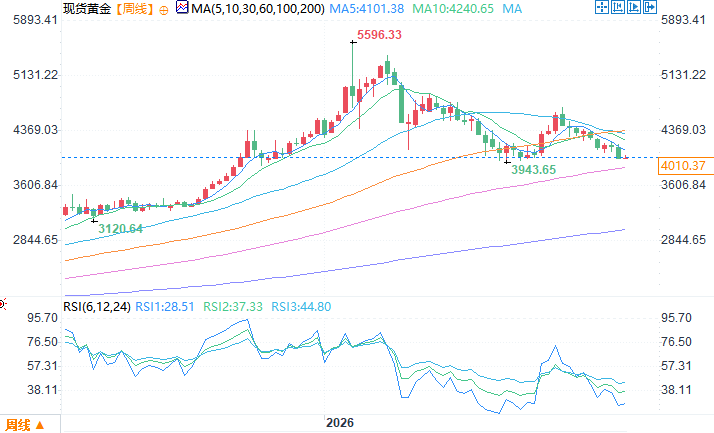Click the 现货黄金 chart title

(87, 9)
